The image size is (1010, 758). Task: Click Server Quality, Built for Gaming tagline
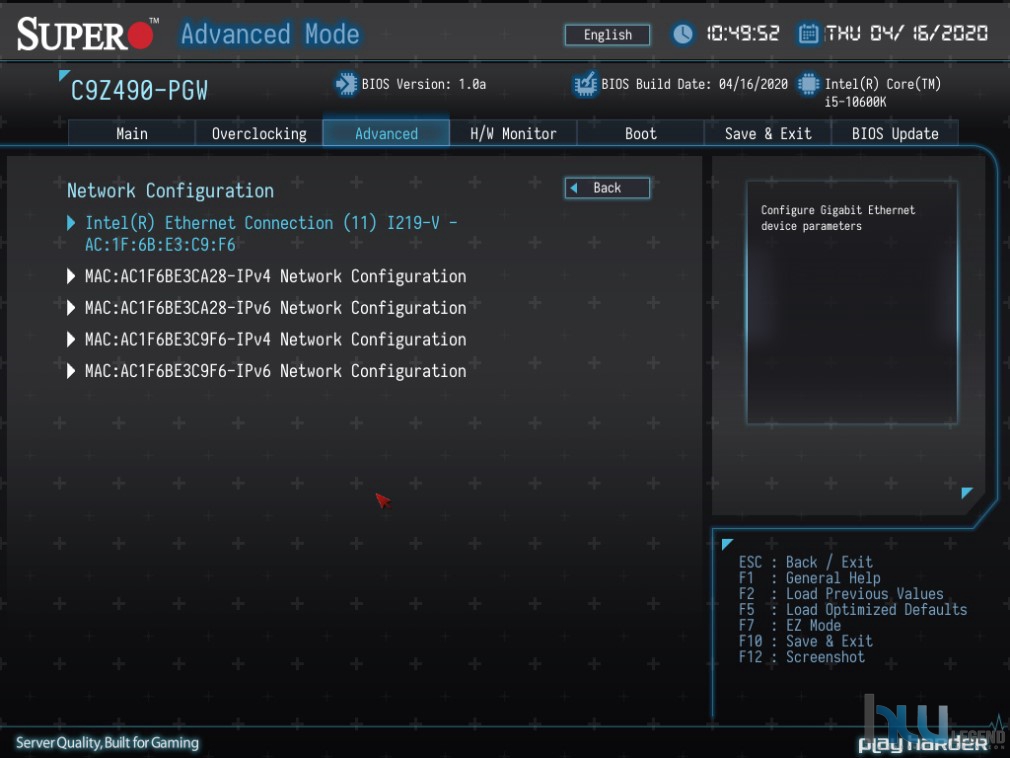(x=107, y=743)
